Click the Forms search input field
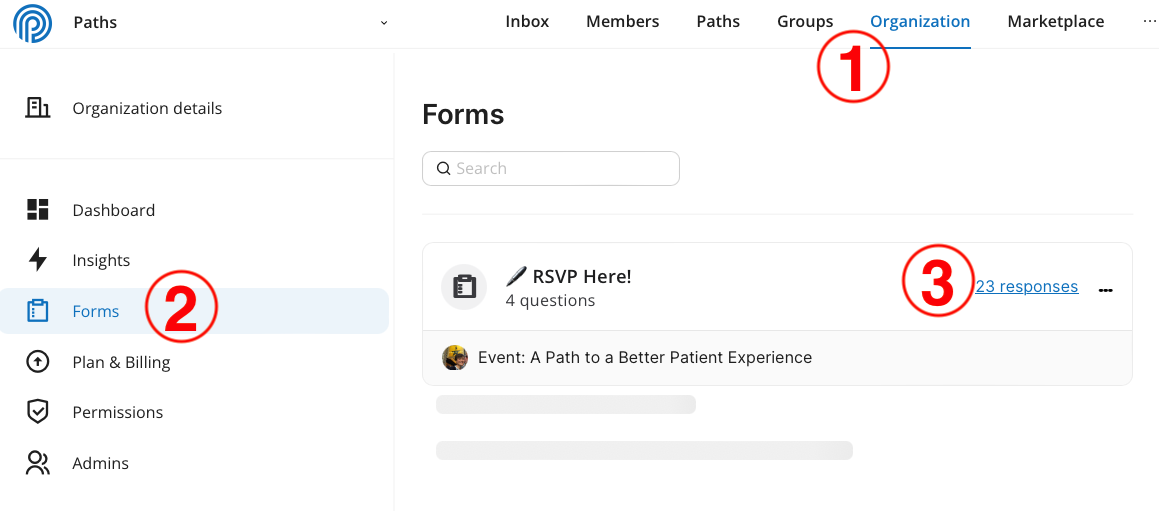Viewport: 1159px width, 511px height. pyautogui.click(x=551, y=169)
